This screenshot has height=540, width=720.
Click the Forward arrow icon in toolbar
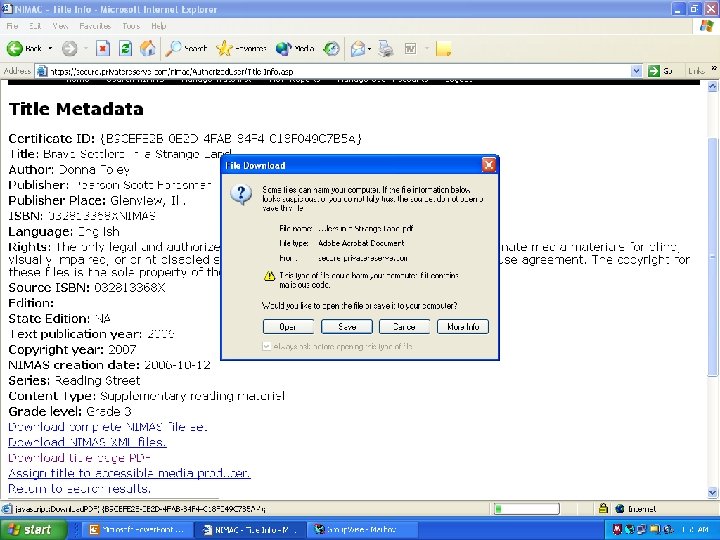tap(70, 48)
